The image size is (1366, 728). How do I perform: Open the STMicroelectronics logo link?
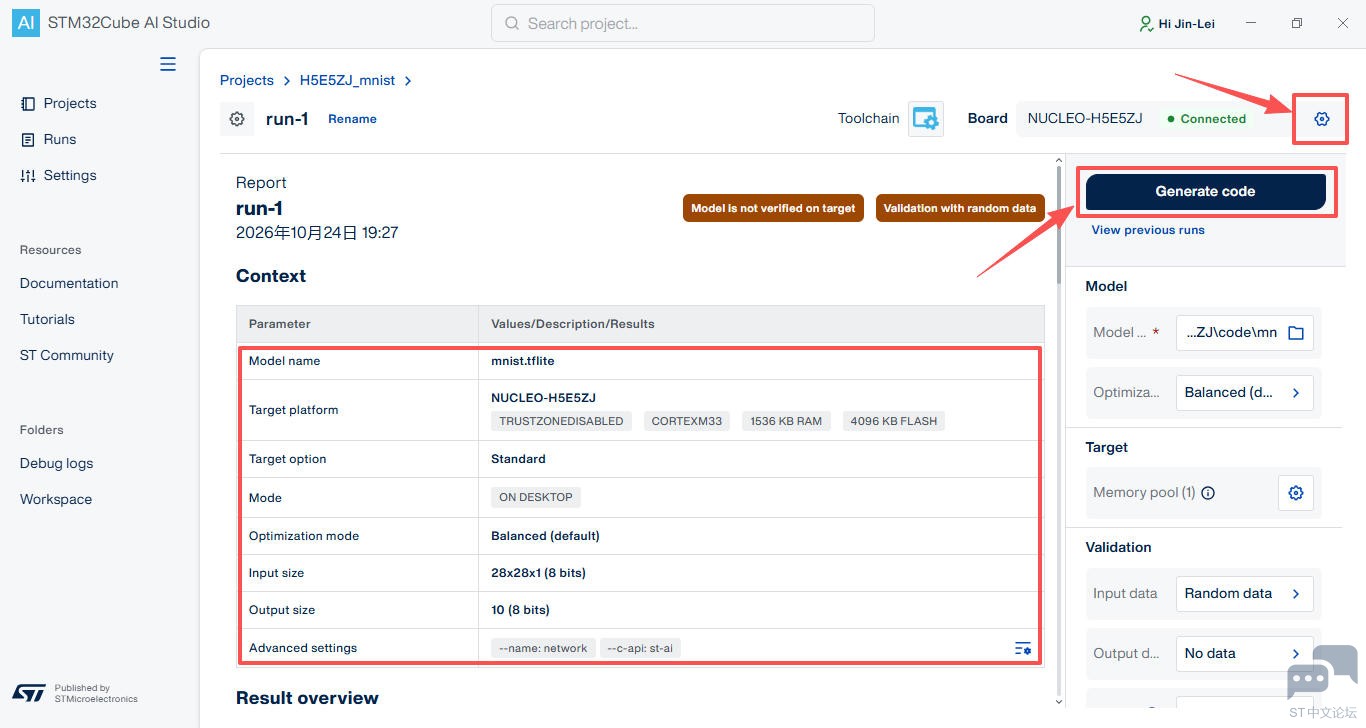pyautogui.click(x=29, y=693)
